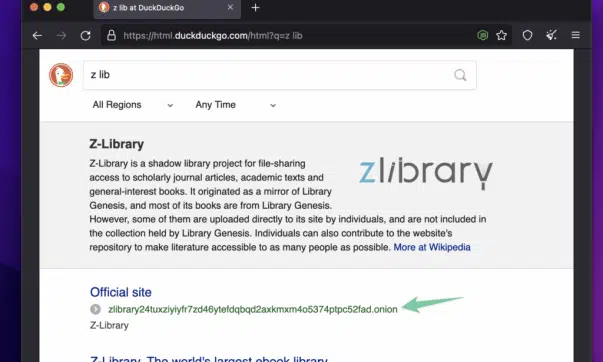Image resolution: width=603 pixels, height=362 pixels.
Task: Click the New Identity broom icon
Action: 551,35
